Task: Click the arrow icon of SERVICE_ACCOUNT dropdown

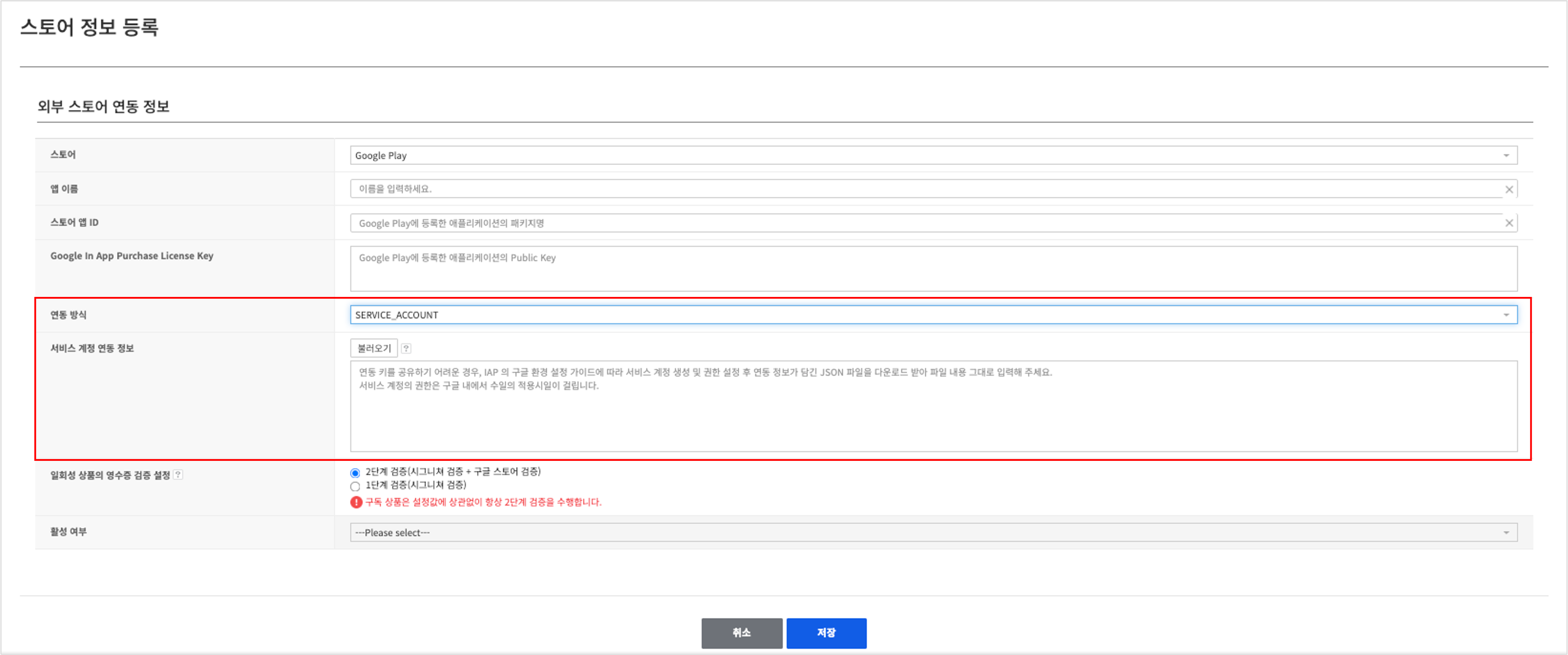Action: [1506, 315]
